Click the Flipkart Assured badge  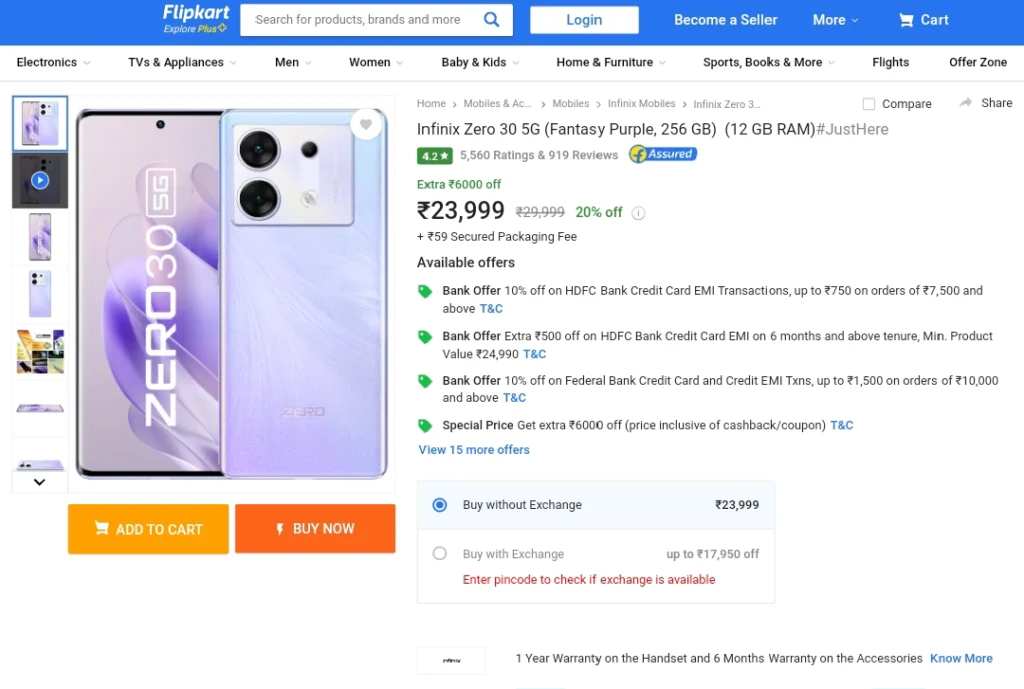coord(662,154)
